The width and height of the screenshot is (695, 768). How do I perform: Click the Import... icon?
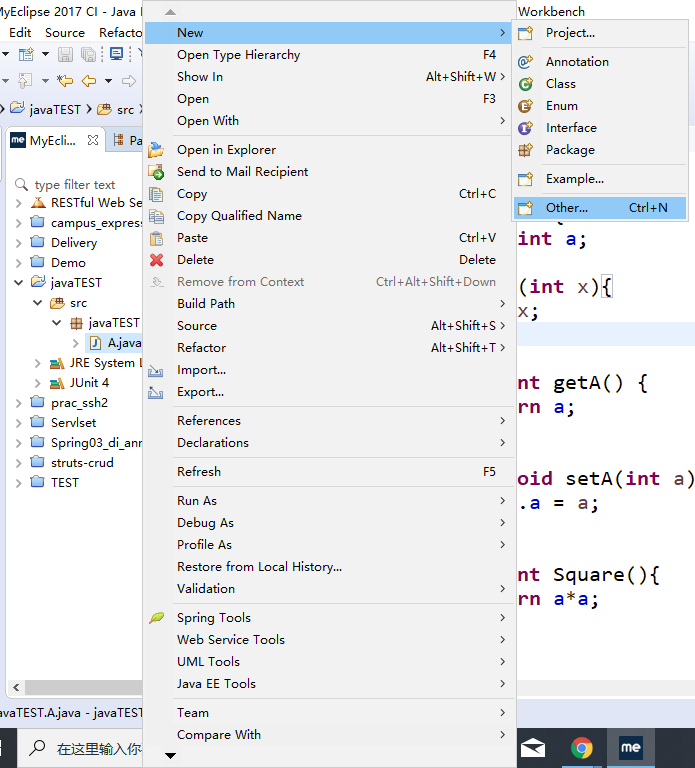coord(155,371)
